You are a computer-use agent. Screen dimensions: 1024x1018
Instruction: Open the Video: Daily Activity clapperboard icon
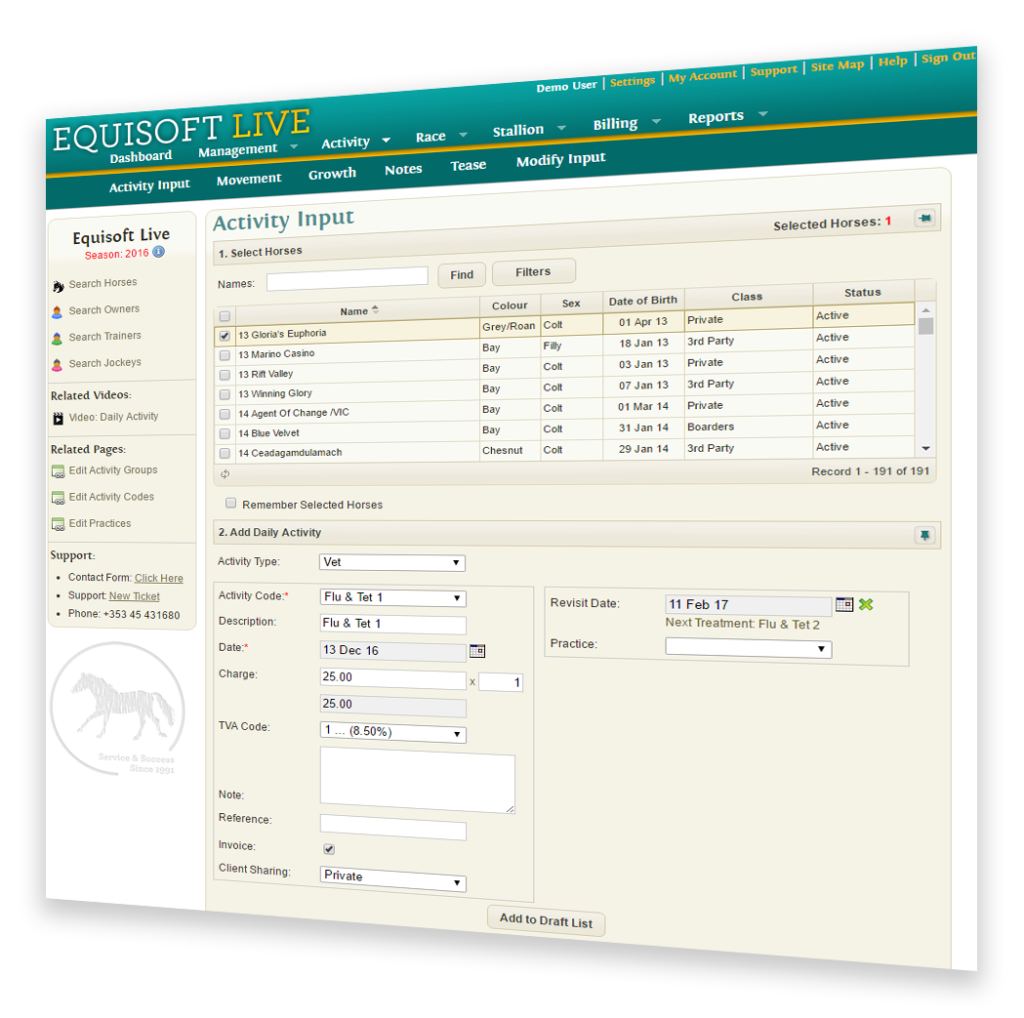(x=58, y=417)
